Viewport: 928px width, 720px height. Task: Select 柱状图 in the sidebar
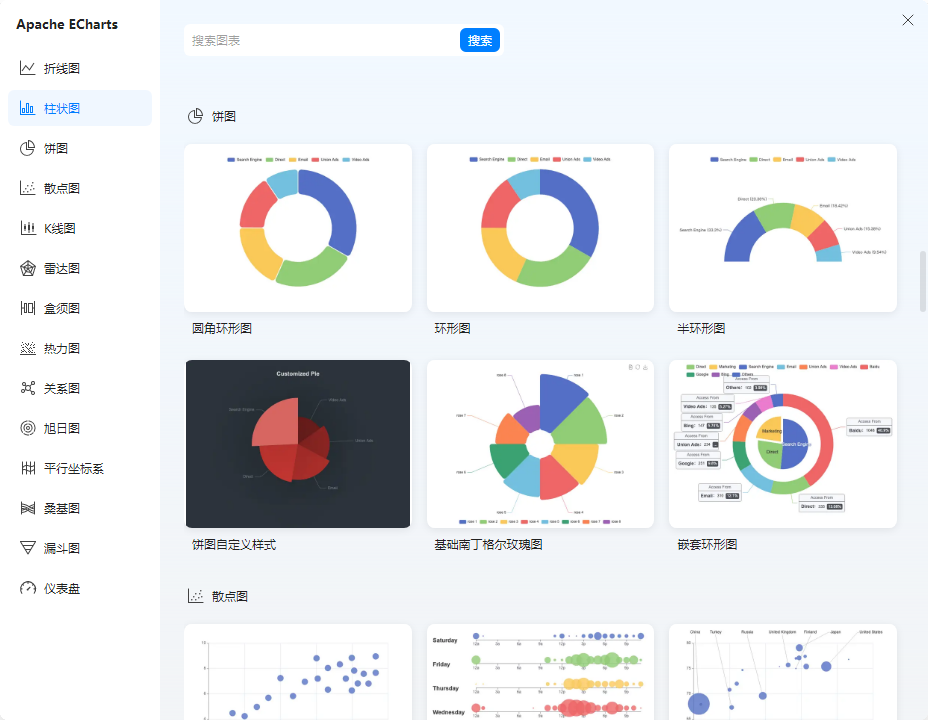pyautogui.click(x=80, y=108)
